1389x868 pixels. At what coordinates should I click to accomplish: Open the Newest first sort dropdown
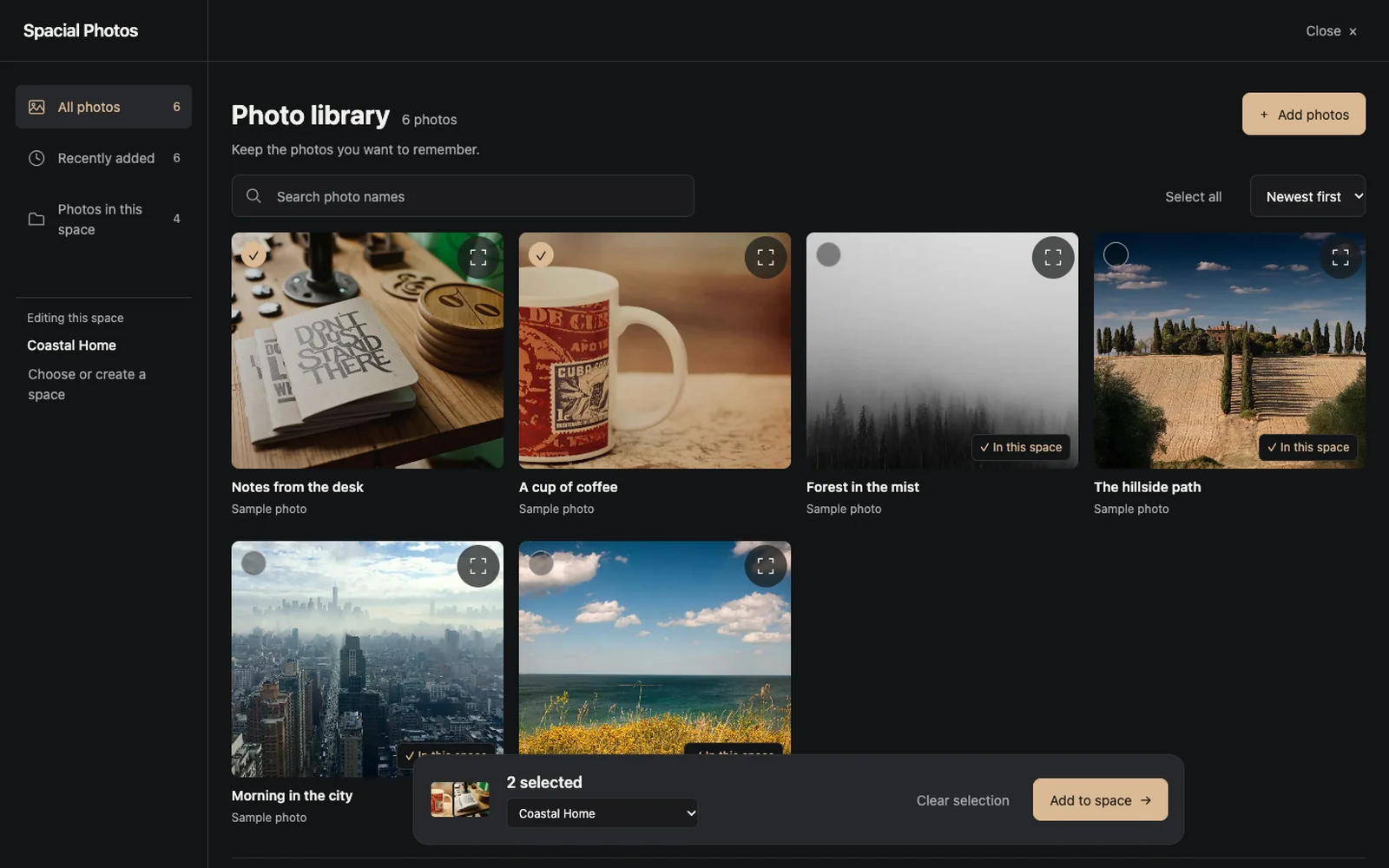1307,196
